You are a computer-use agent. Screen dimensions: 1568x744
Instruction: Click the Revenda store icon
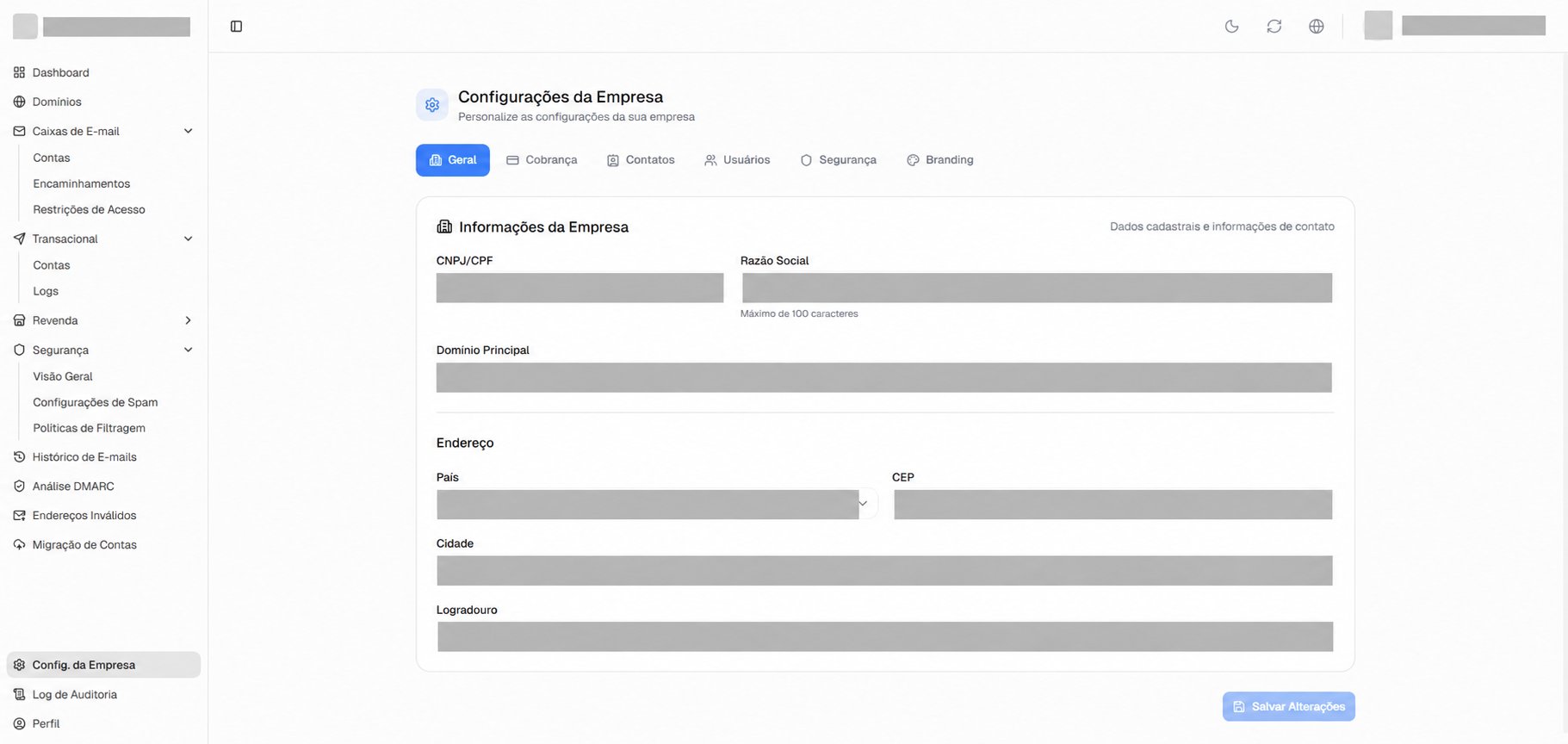click(x=19, y=320)
